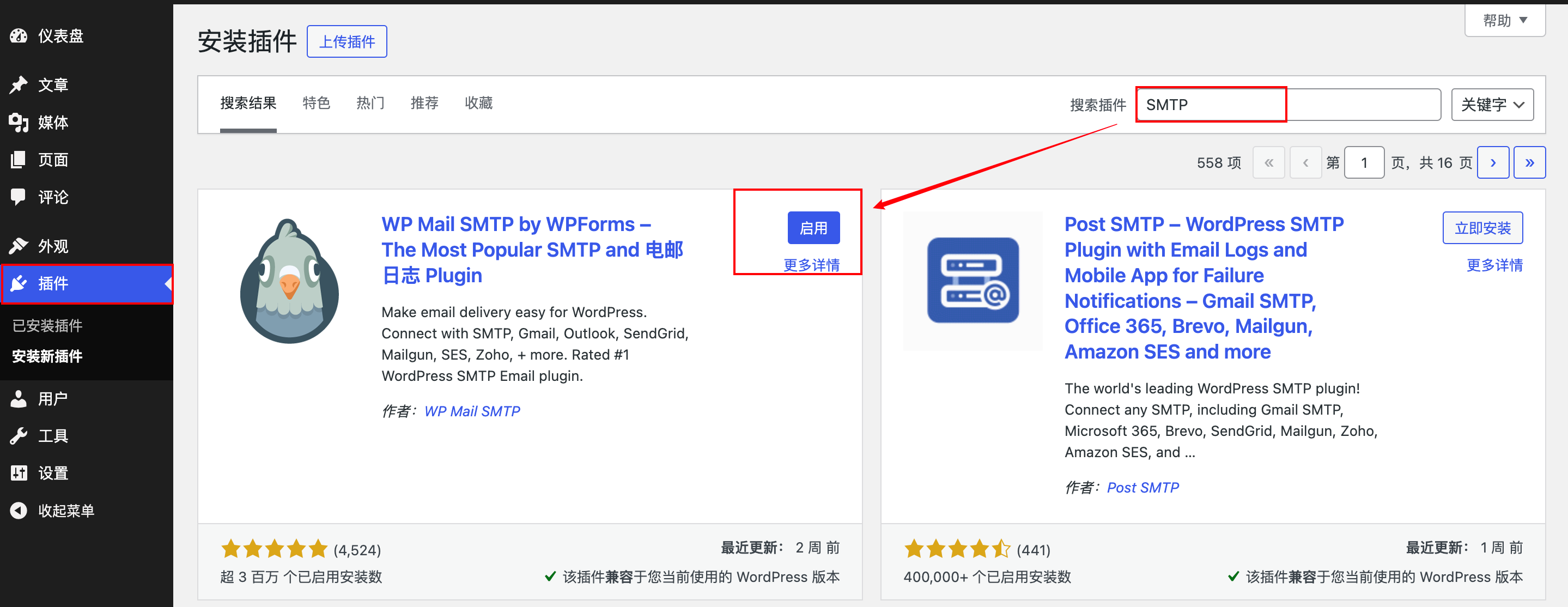
Task: Open 安装新插件 submenu item
Action: [x=47, y=356]
